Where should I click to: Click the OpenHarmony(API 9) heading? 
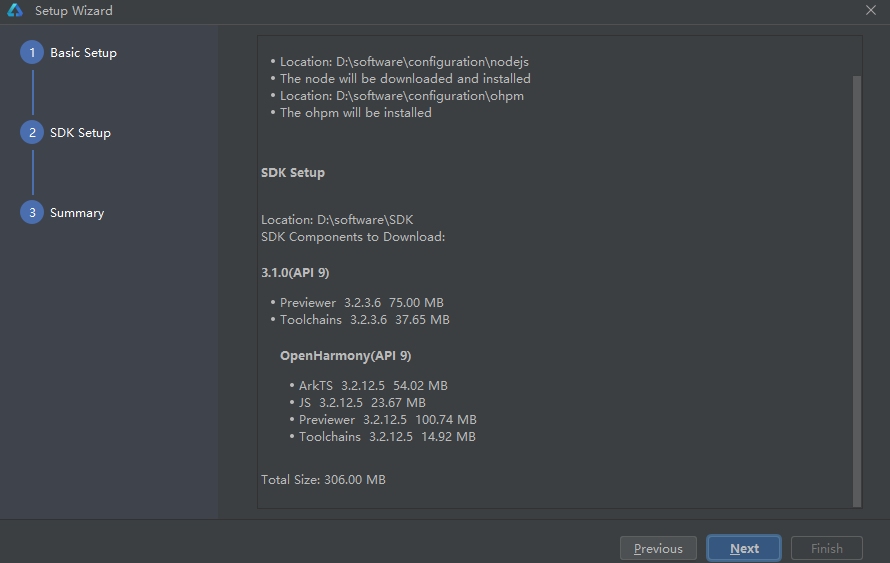point(345,356)
